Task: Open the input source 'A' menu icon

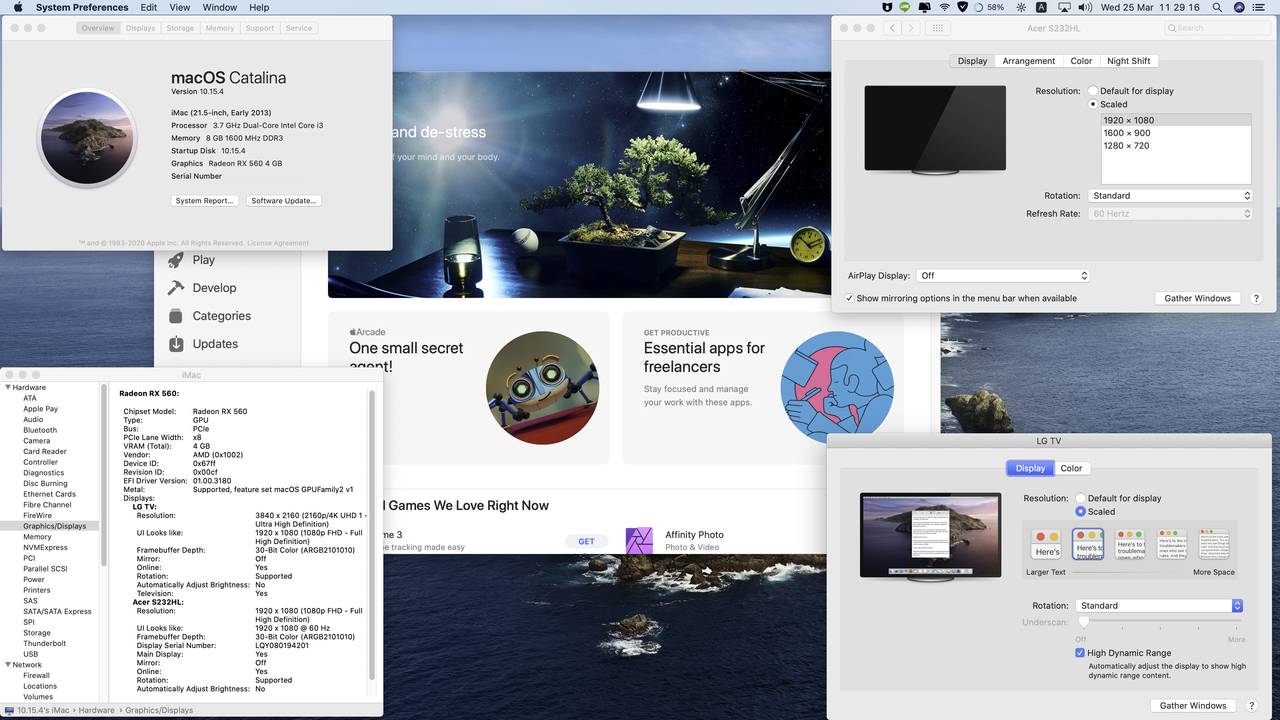Action: 1041,7
